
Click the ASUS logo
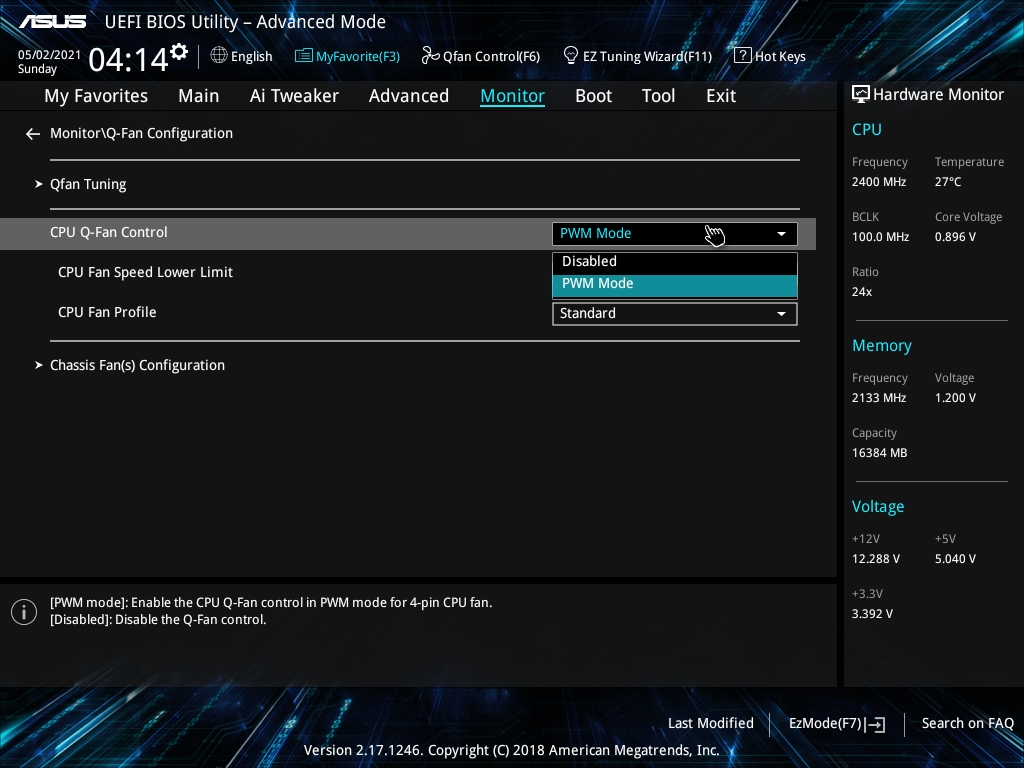coord(52,22)
